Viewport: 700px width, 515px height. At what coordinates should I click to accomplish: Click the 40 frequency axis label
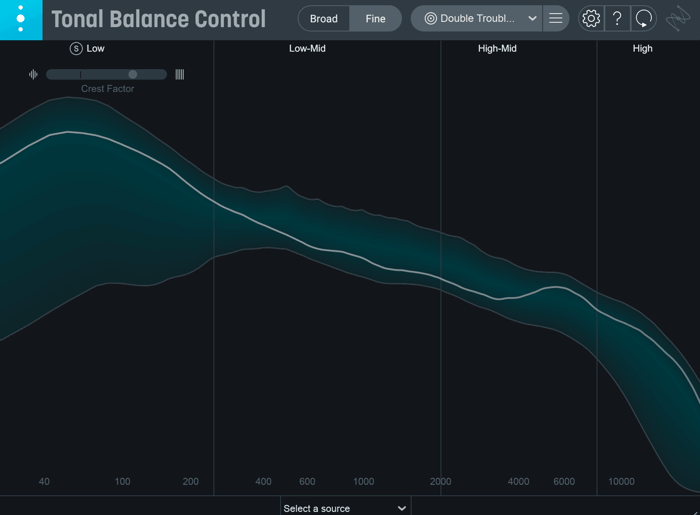(44, 482)
